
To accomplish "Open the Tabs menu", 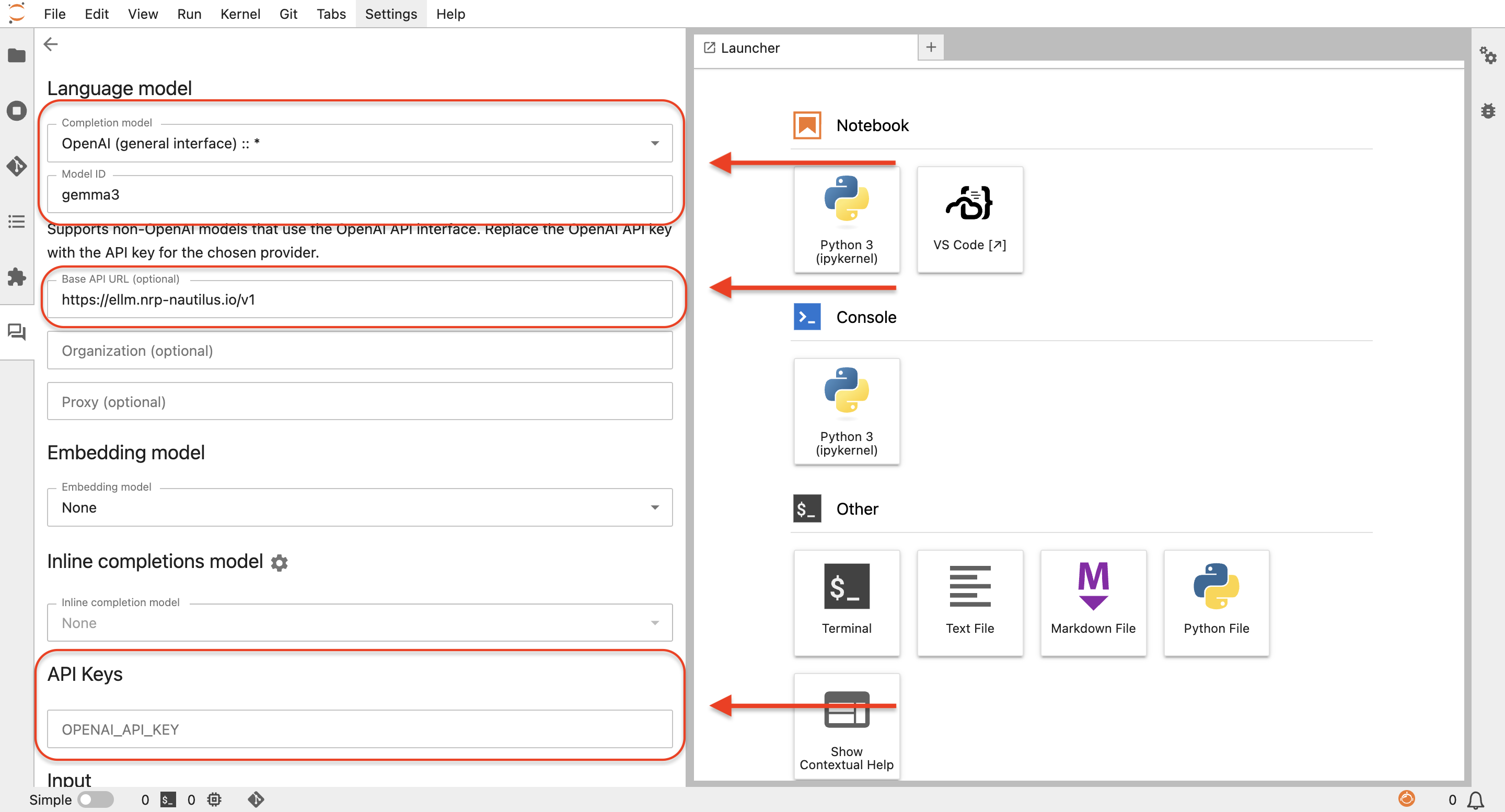I will pyautogui.click(x=331, y=14).
